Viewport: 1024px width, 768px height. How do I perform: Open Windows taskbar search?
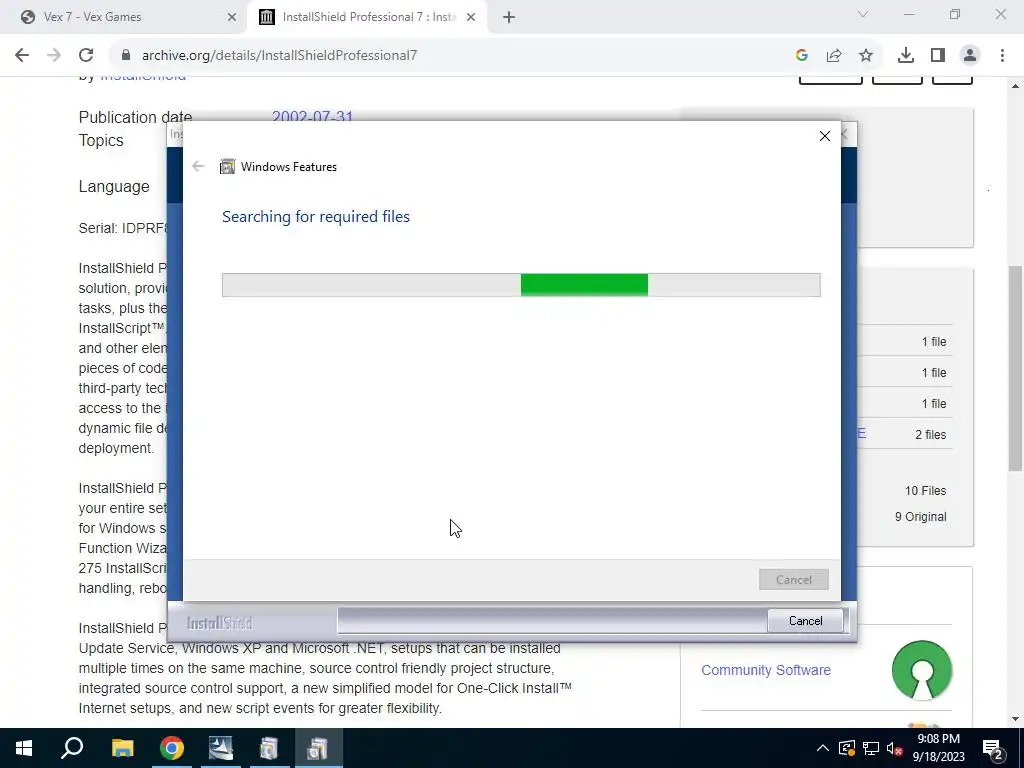click(x=72, y=748)
